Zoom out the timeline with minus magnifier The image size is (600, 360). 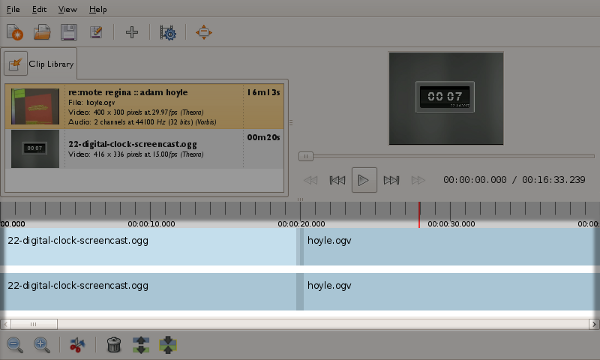[15, 345]
